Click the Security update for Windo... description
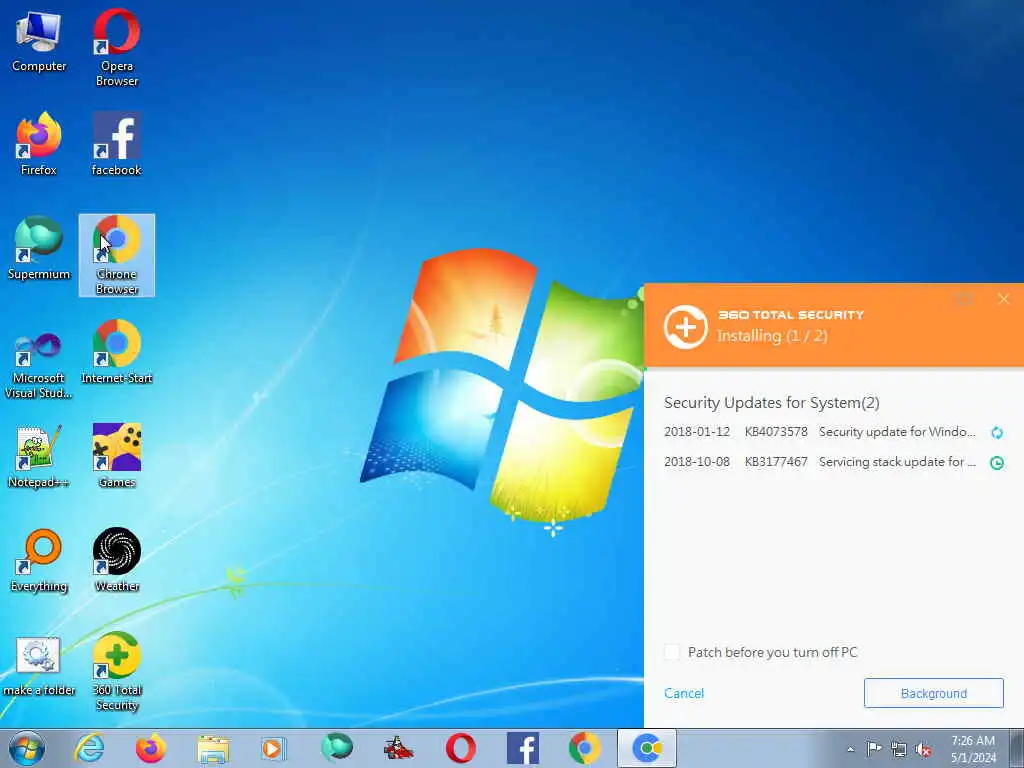1024x768 pixels. (x=897, y=432)
